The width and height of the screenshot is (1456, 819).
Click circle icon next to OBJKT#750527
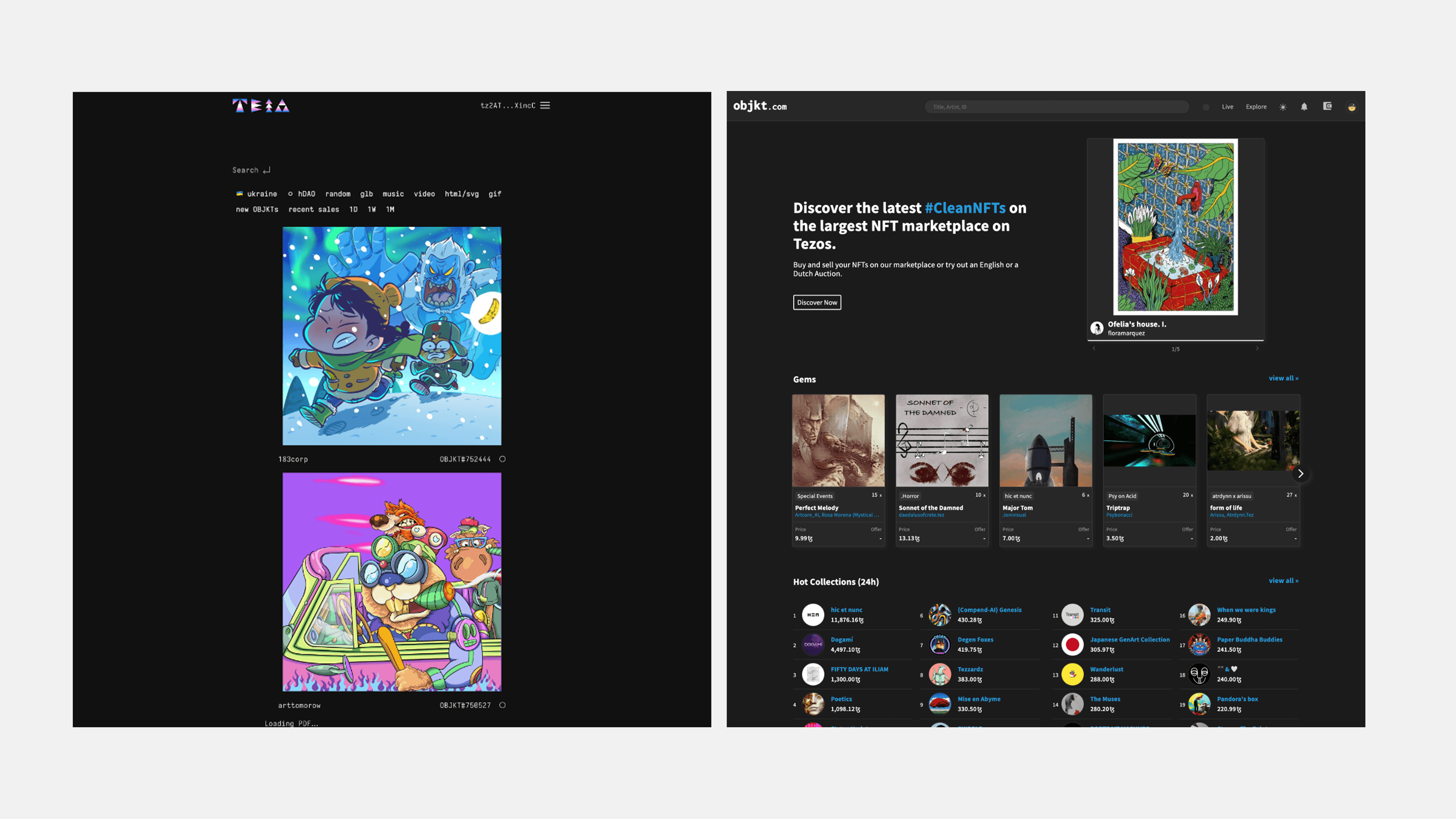[502, 705]
